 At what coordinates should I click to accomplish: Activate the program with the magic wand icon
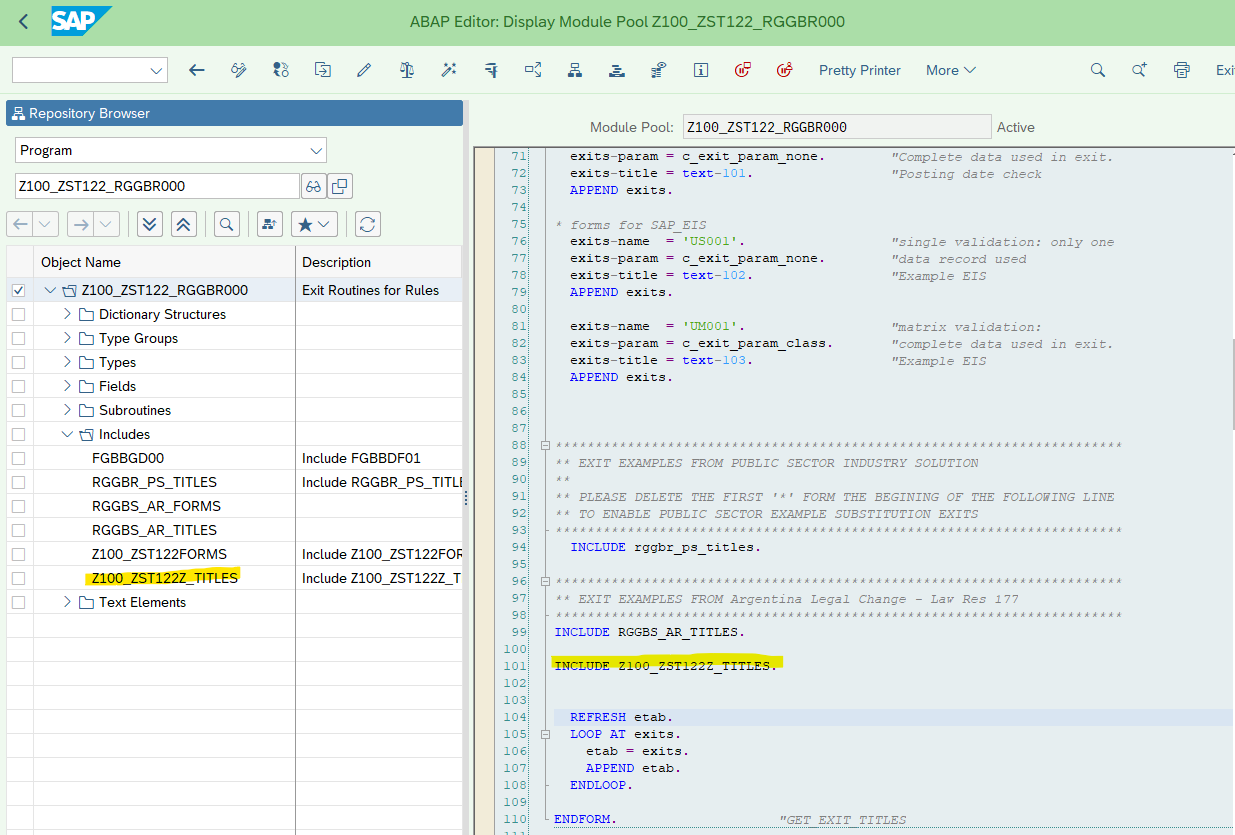pyautogui.click(x=448, y=70)
